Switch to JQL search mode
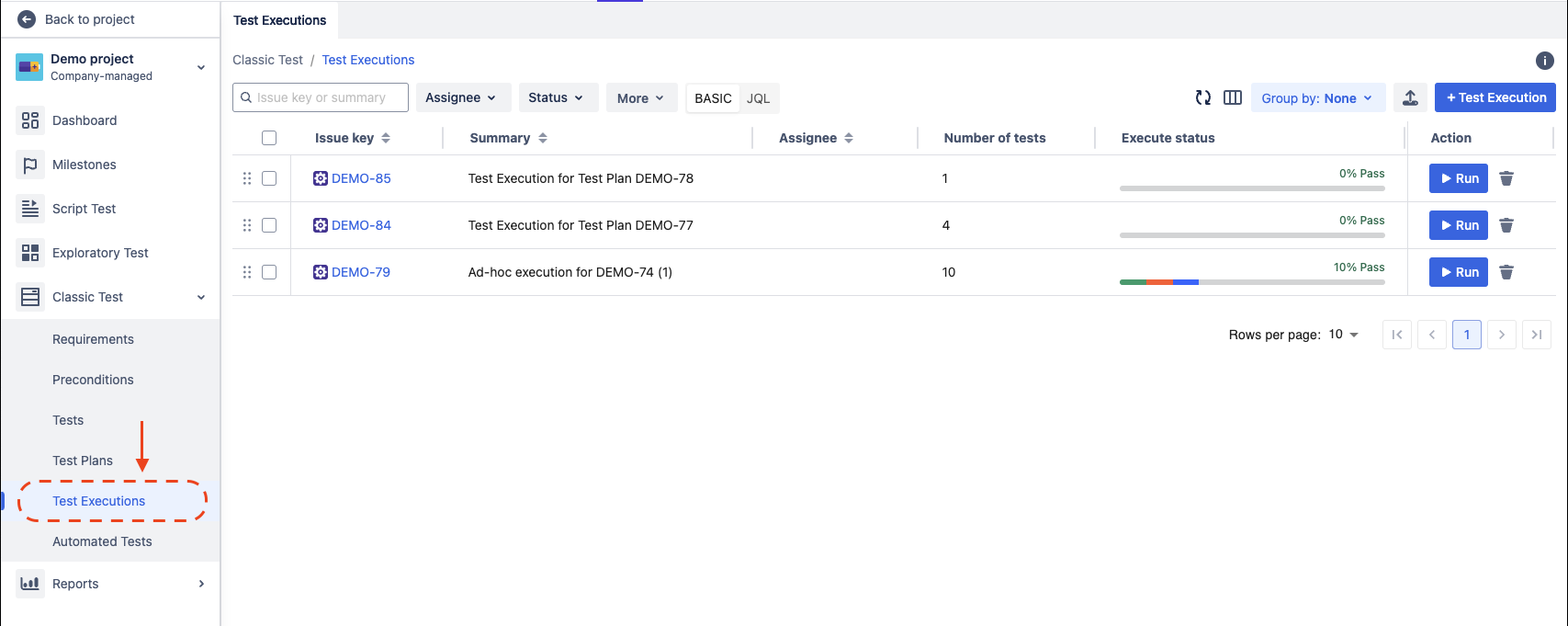The width and height of the screenshot is (1568, 626). click(759, 98)
